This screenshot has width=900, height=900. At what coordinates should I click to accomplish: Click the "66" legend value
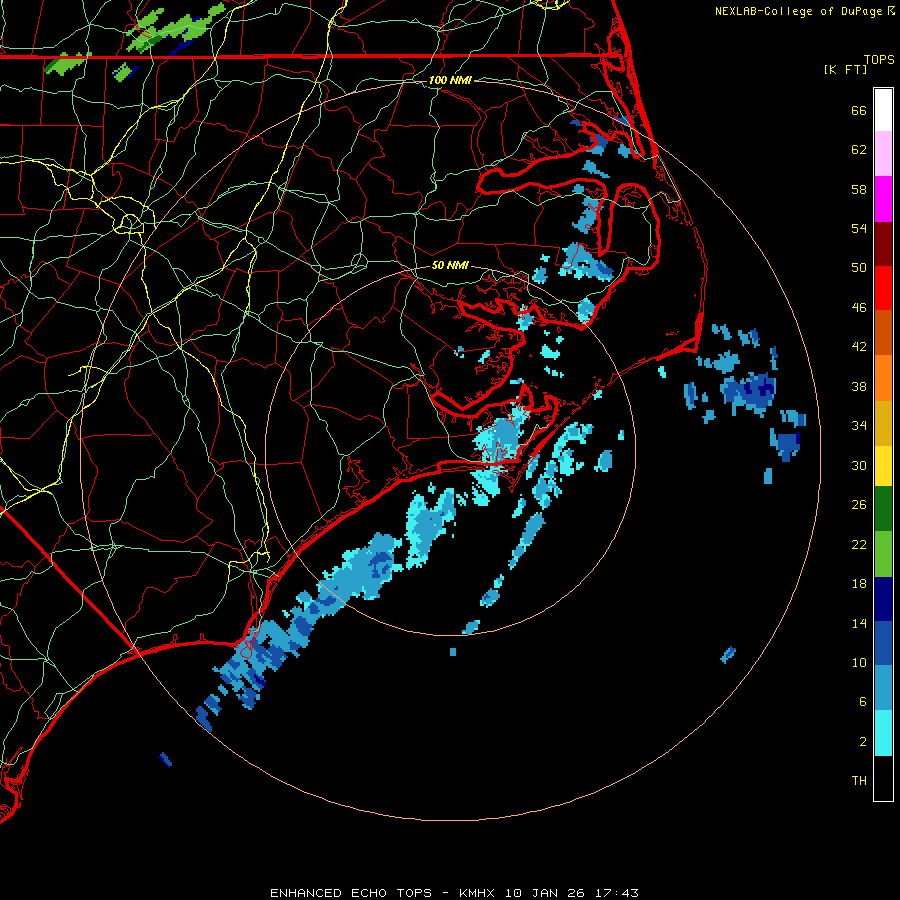click(x=859, y=110)
